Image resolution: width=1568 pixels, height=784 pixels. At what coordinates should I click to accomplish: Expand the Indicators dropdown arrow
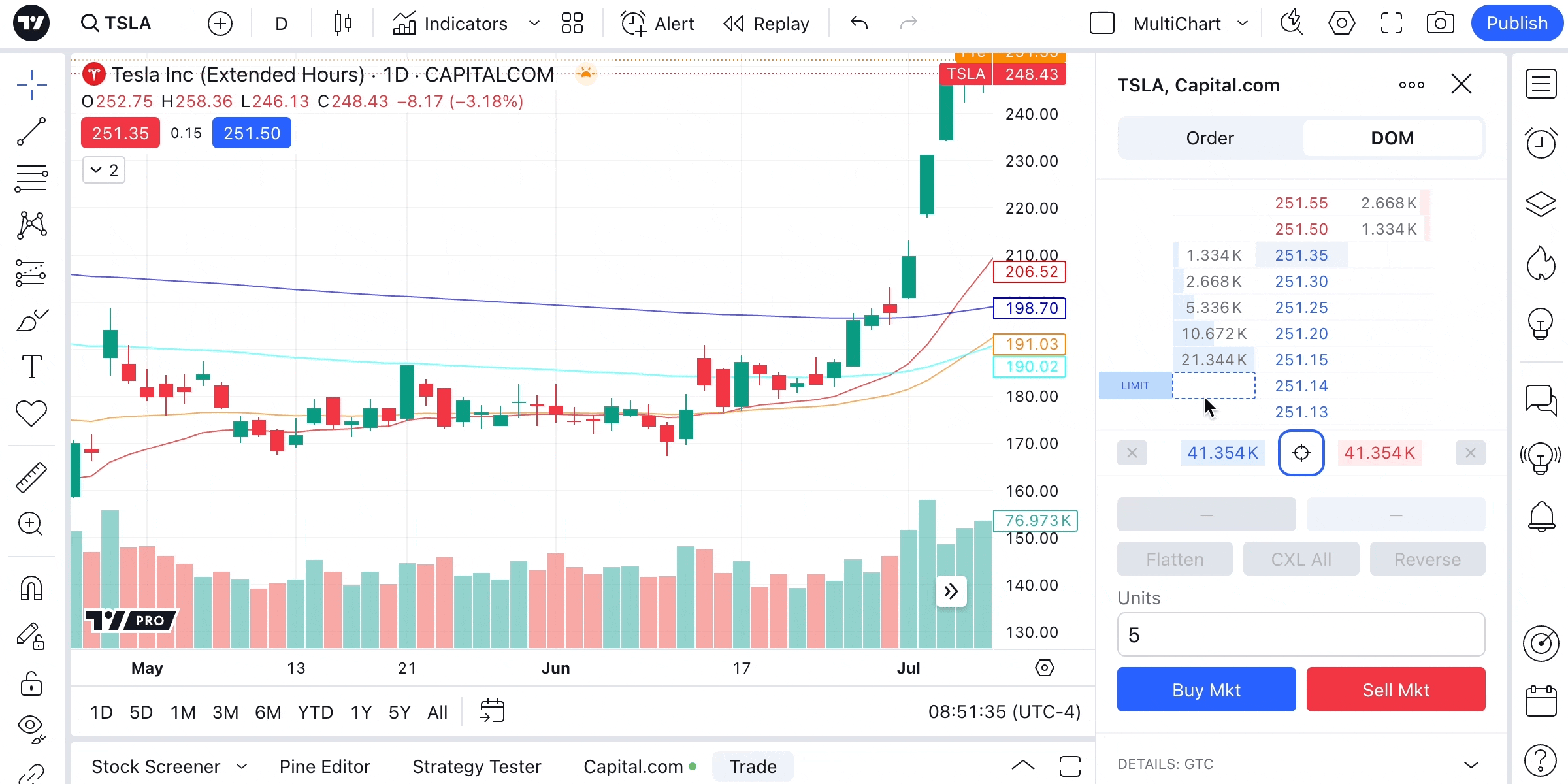click(534, 24)
